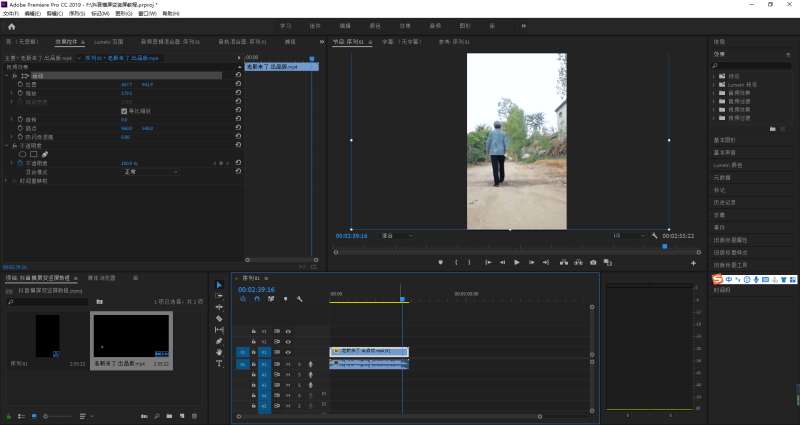Click the Export Frame camera icon

pos(593,262)
